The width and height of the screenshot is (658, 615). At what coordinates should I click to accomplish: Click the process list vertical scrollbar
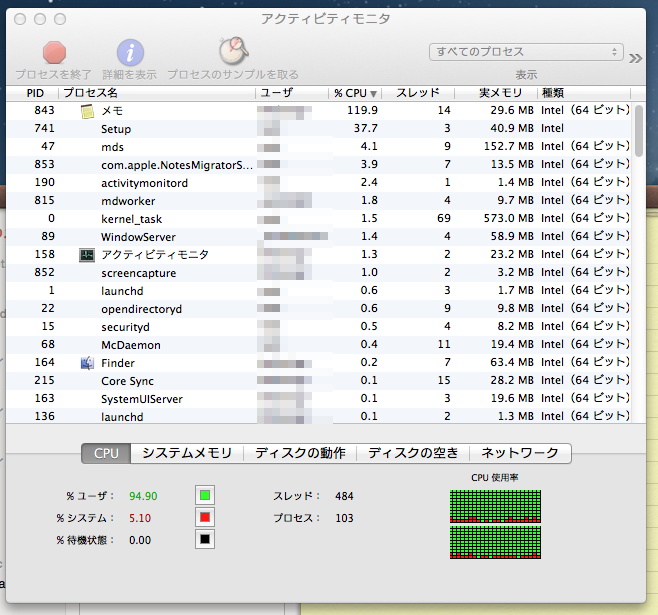639,131
